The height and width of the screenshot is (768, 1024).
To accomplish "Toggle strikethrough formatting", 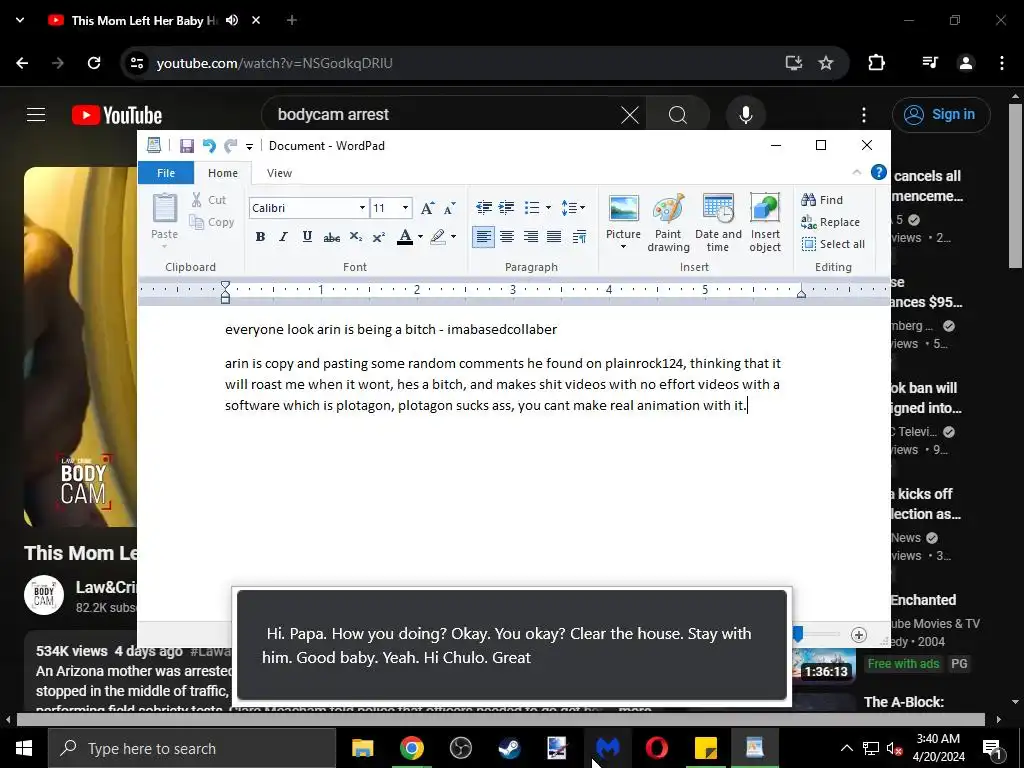I will click(331, 236).
